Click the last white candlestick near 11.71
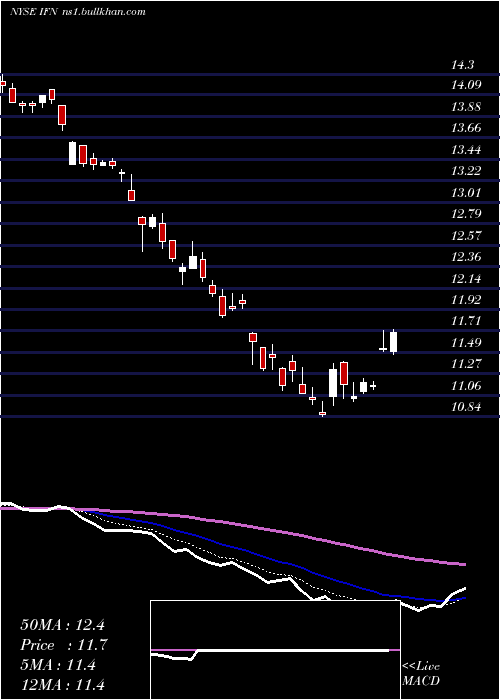This screenshot has height=700, width=500. [x=393, y=342]
